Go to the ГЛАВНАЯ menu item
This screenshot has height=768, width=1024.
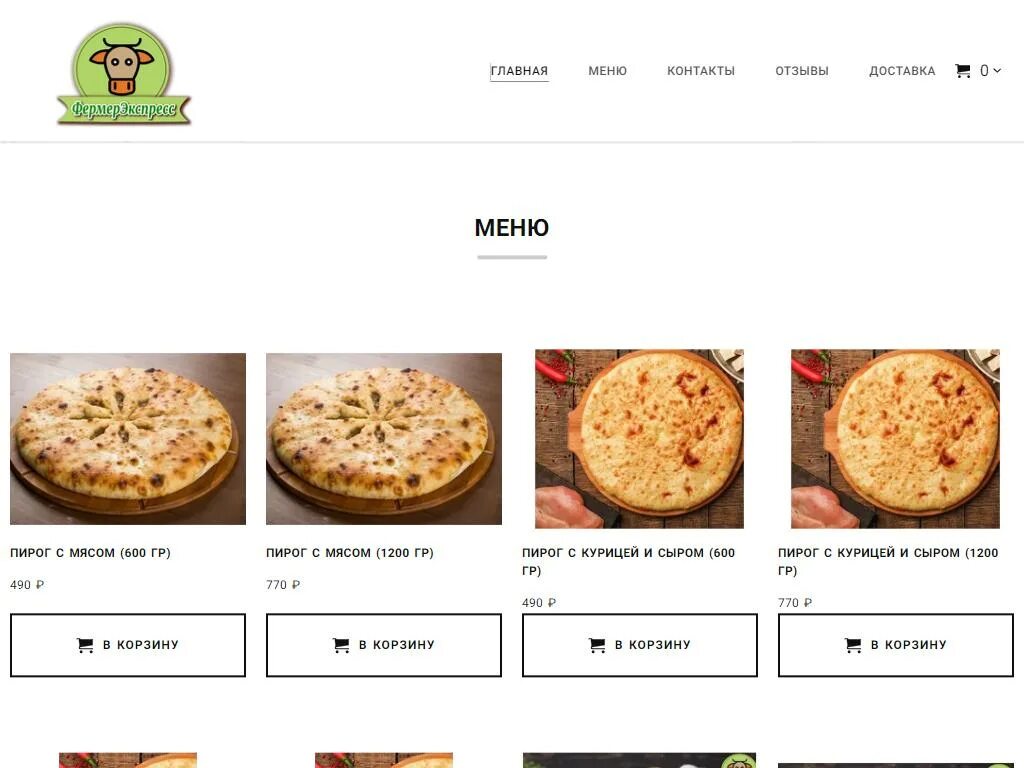[519, 71]
